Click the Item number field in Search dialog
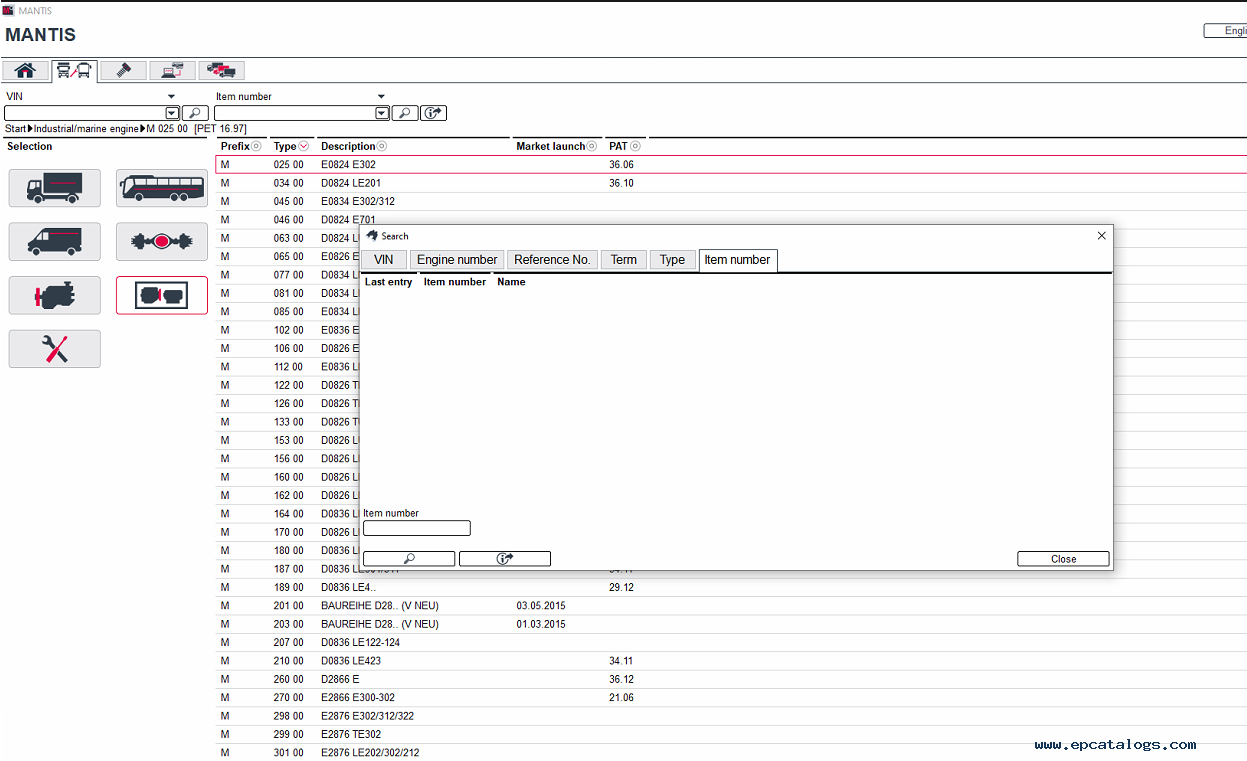 [416, 528]
